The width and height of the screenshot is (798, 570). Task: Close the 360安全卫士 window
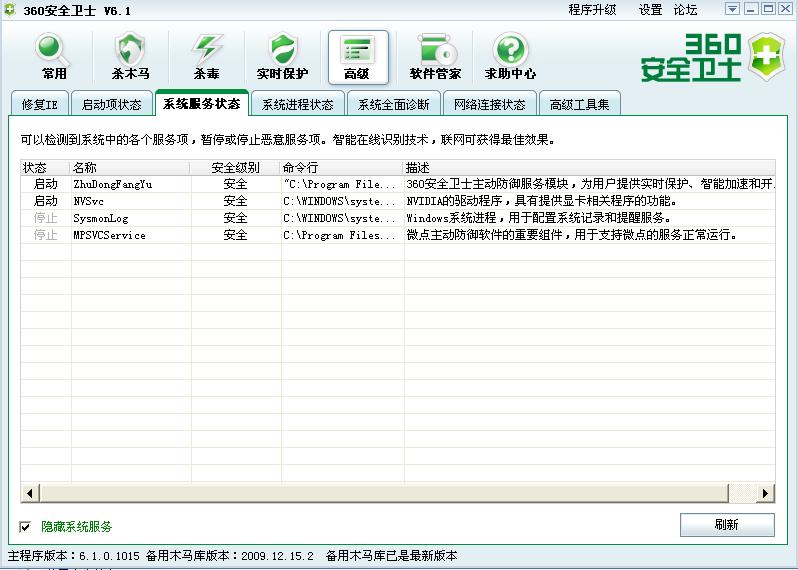pyautogui.click(x=786, y=9)
